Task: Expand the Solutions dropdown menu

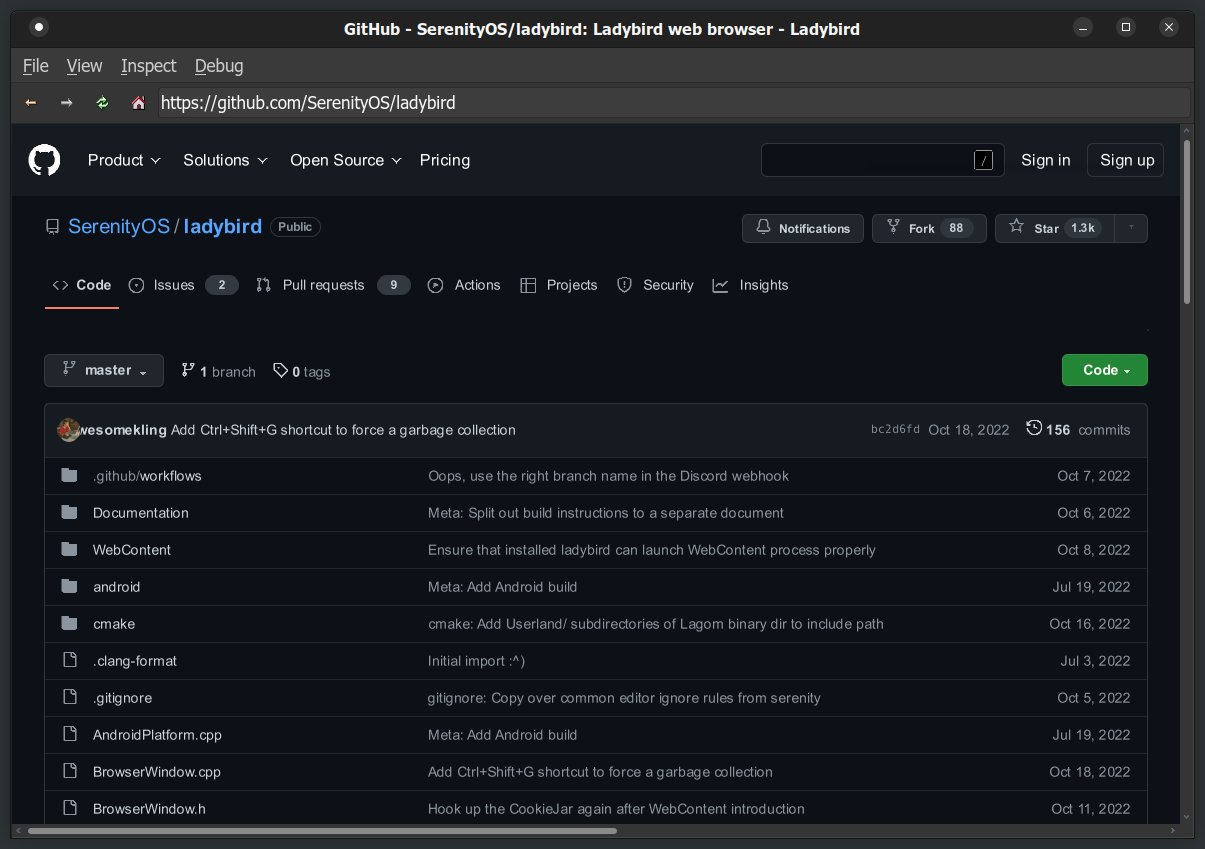Action: tap(225, 160)
